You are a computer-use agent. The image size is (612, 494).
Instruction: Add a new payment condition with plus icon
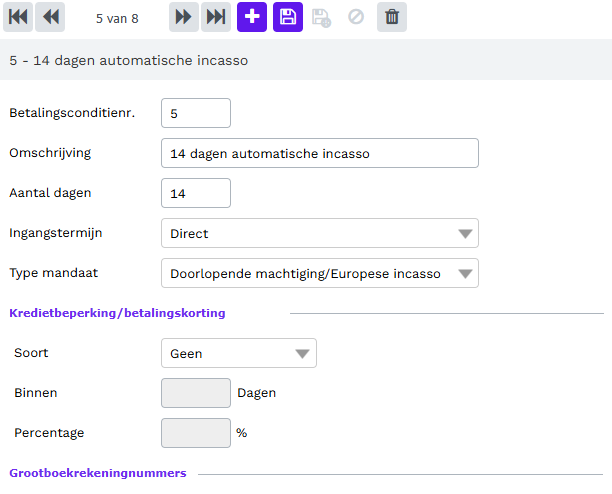[x=252, y=17]
